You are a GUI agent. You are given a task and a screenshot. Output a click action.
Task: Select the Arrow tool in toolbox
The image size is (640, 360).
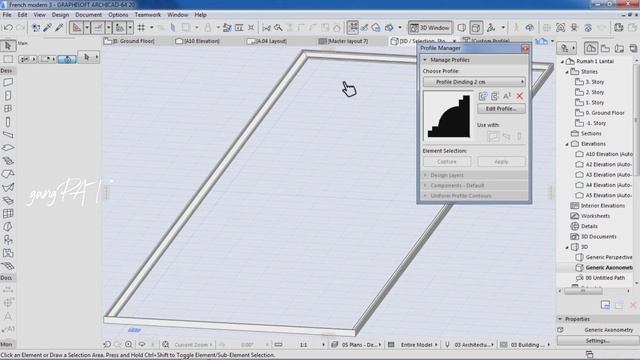[x=8, y=46]
